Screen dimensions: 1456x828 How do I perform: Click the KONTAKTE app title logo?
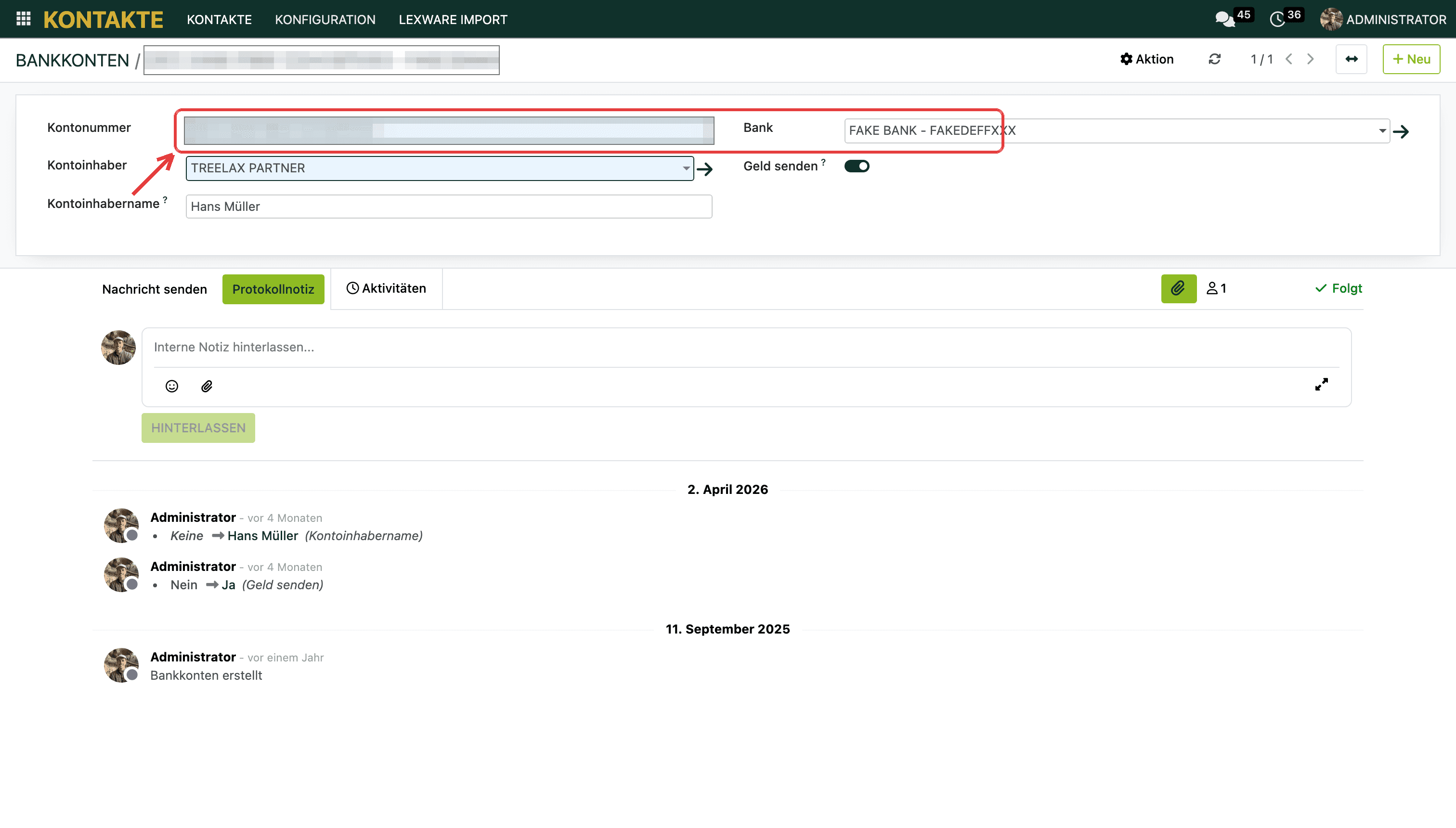pyautogui.click(x=104, y=20)
